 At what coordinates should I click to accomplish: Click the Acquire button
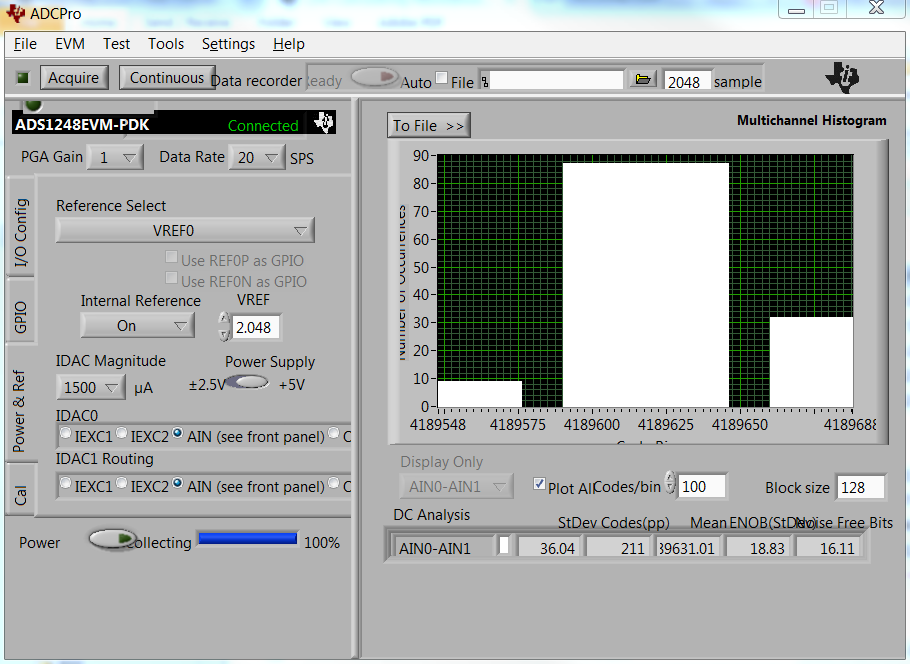[74, 78]
